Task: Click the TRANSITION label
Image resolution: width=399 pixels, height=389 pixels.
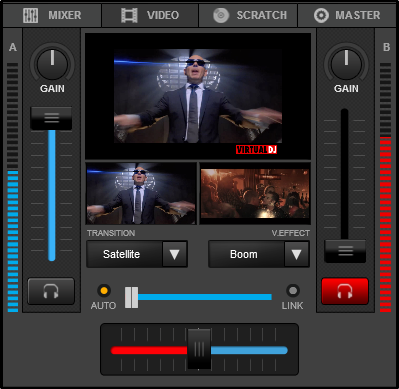Action: 111,233
